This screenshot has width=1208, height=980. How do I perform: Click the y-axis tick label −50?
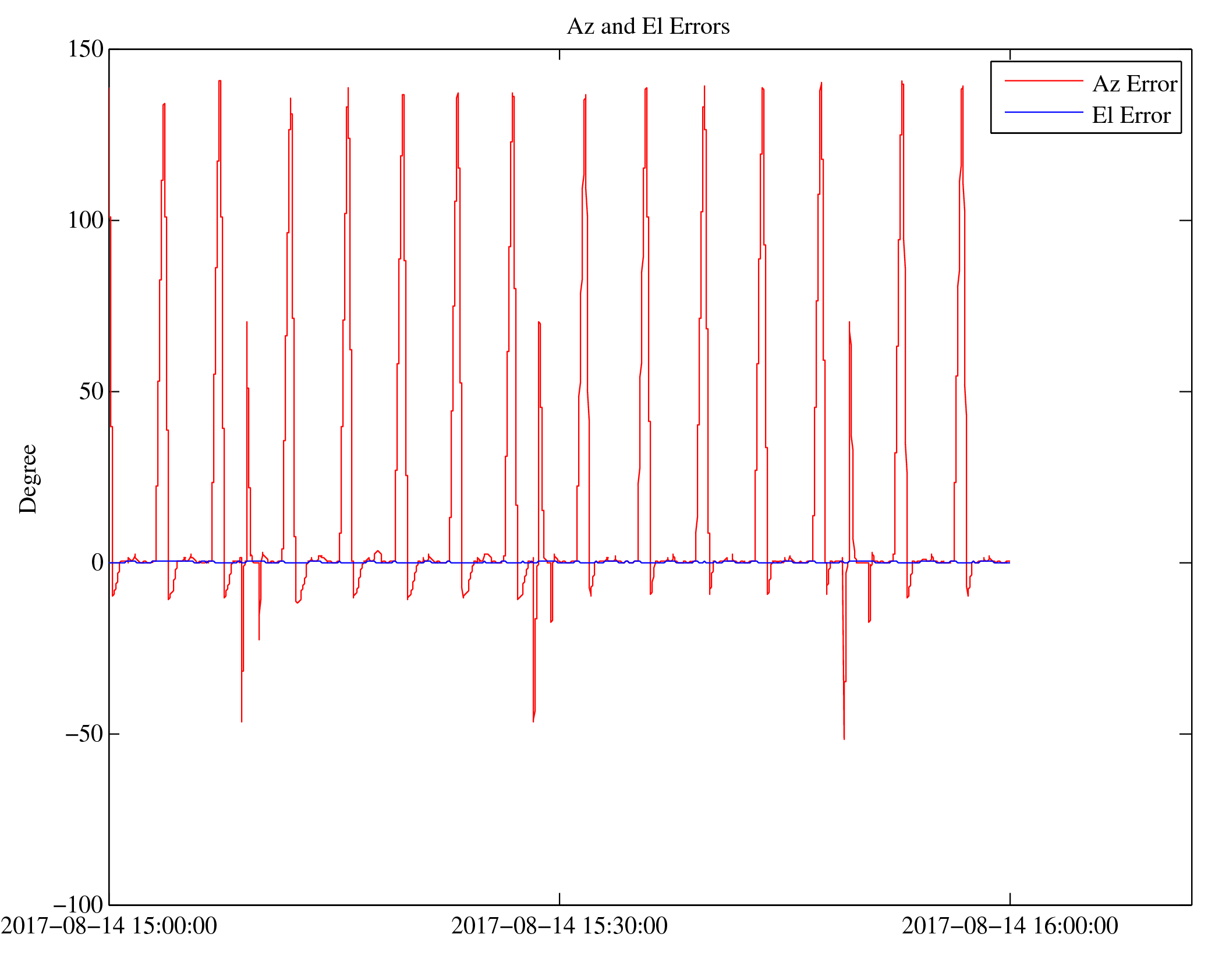point(84,734)
